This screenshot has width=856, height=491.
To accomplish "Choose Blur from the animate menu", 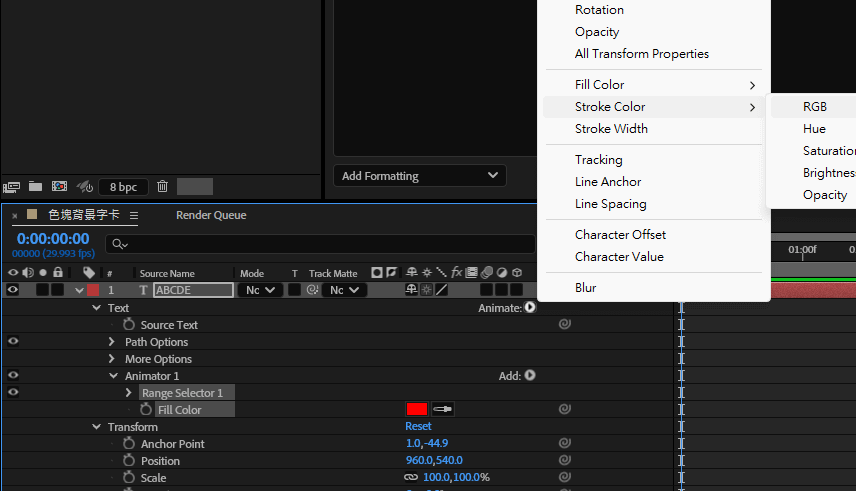I will [586, 288].
